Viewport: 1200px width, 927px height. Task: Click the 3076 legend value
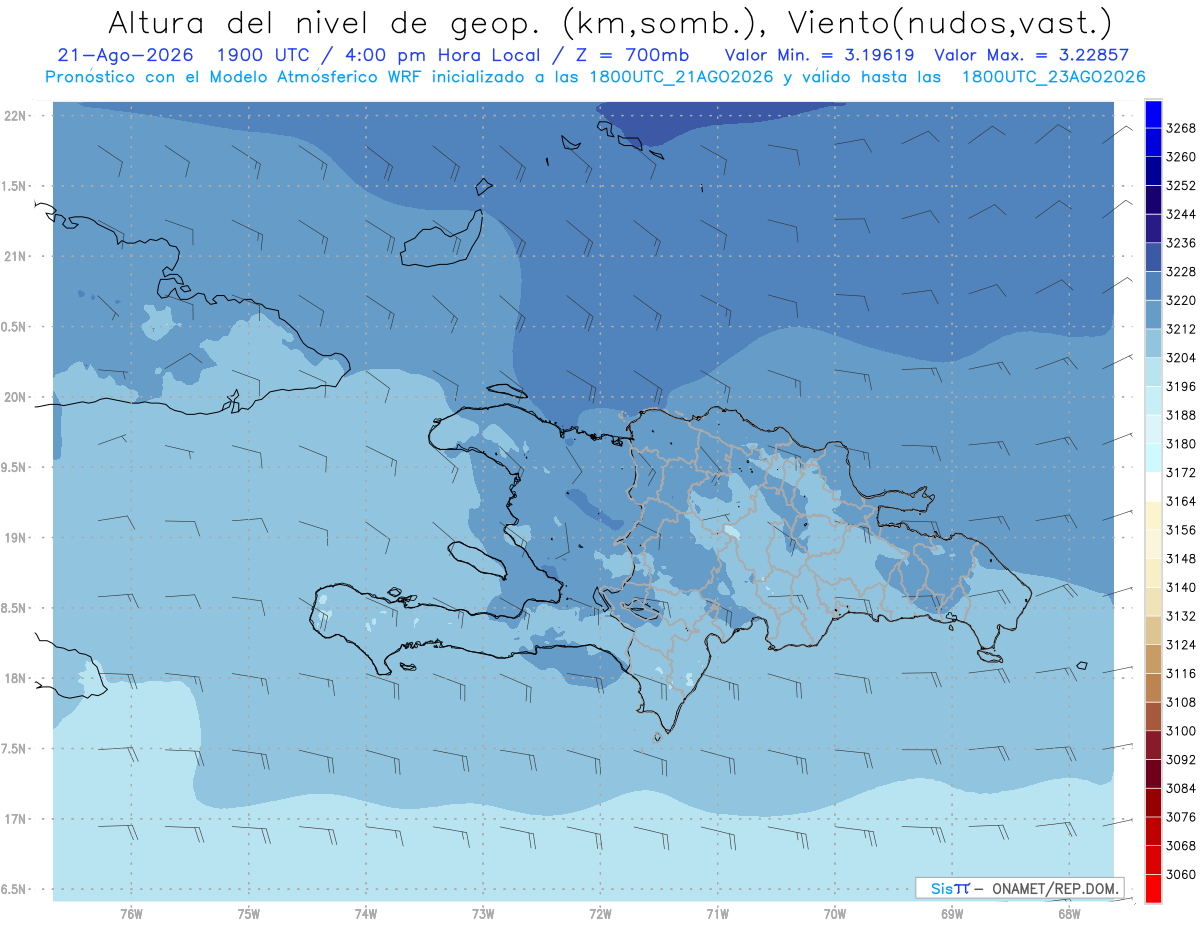pos(1180,817)
